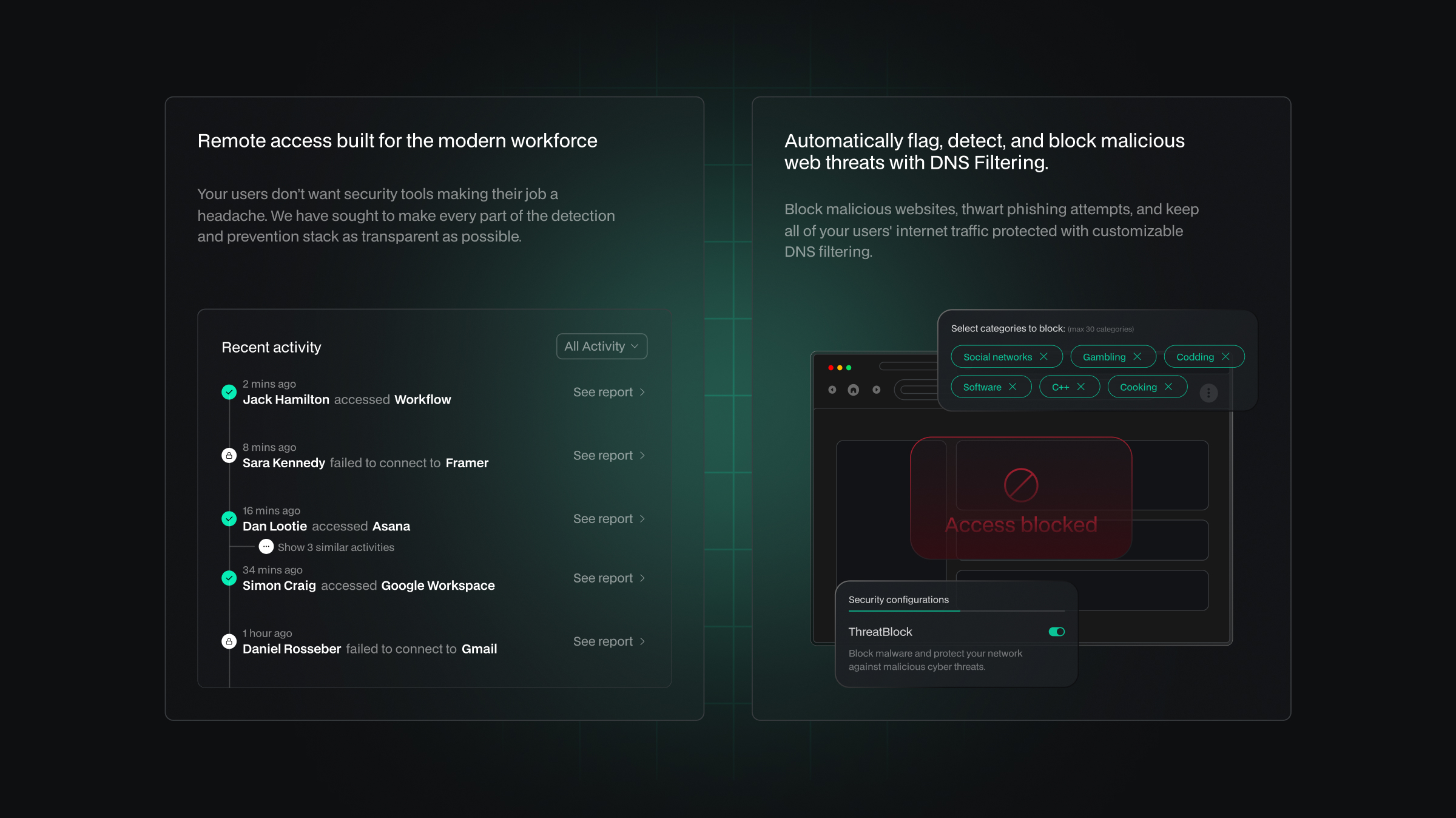The height and width of the screenshot is (818, 1456).
Task: Click the Access blocked prohibited icon
Action: (x=1021, y=485)
